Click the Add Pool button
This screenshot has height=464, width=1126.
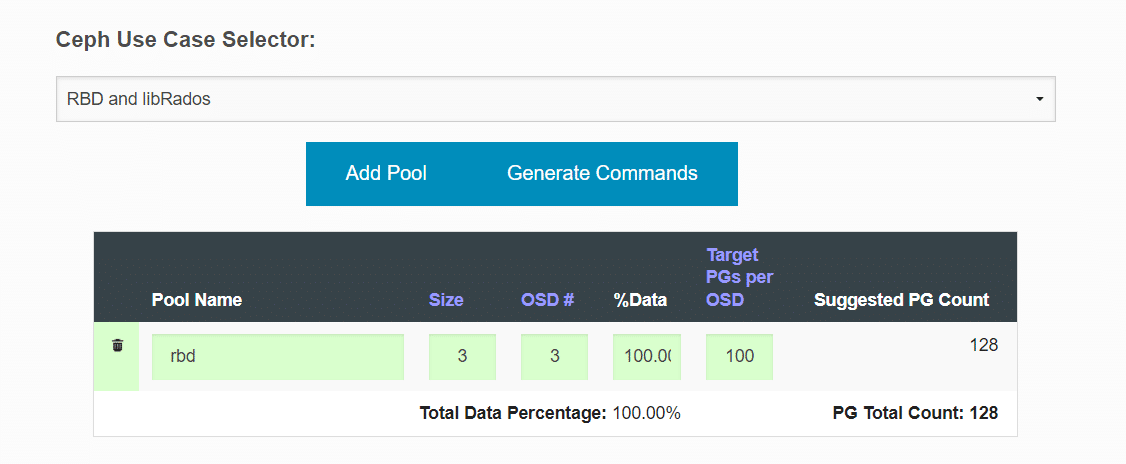pos(386,173)
